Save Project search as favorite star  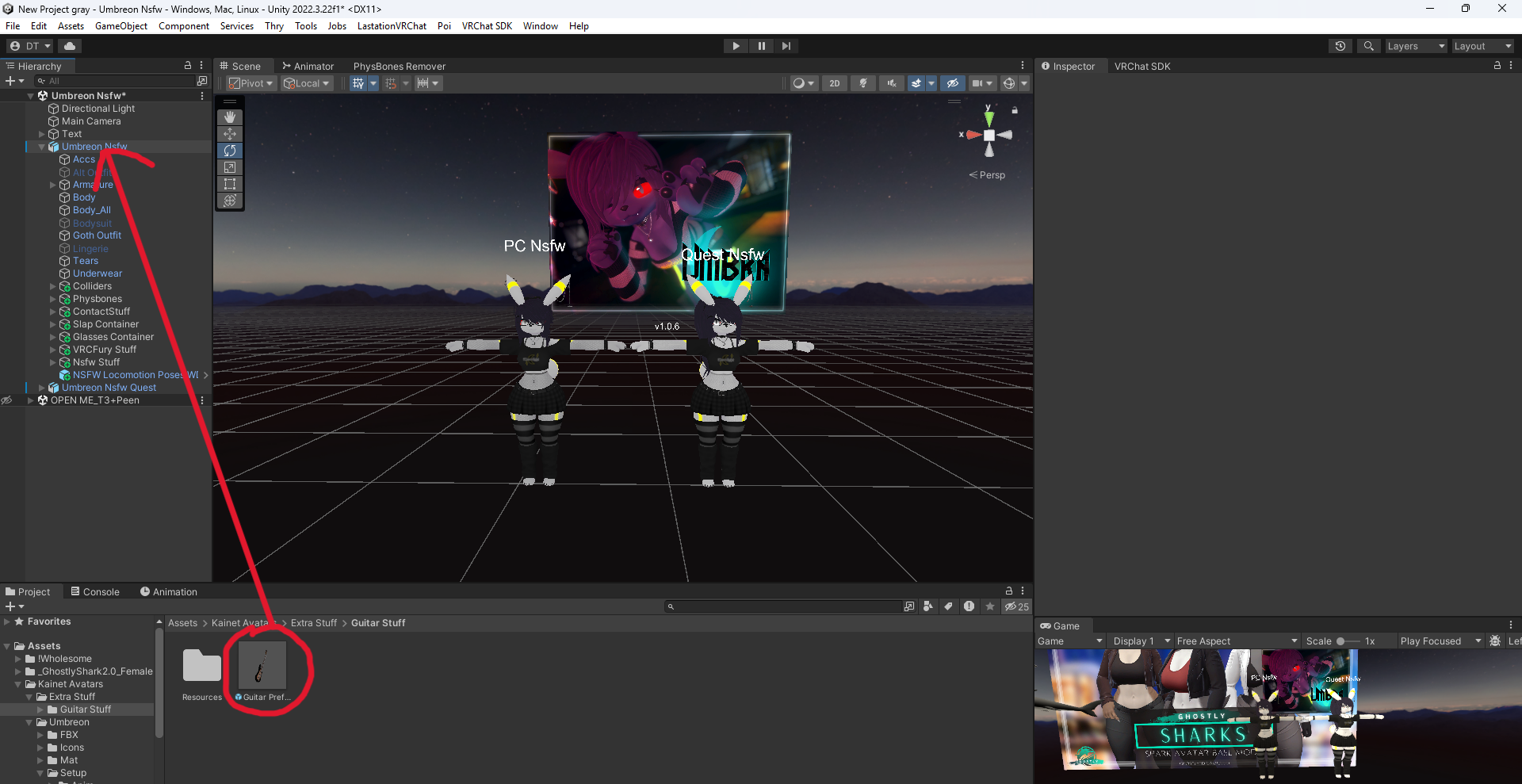(x=990, y=606)
